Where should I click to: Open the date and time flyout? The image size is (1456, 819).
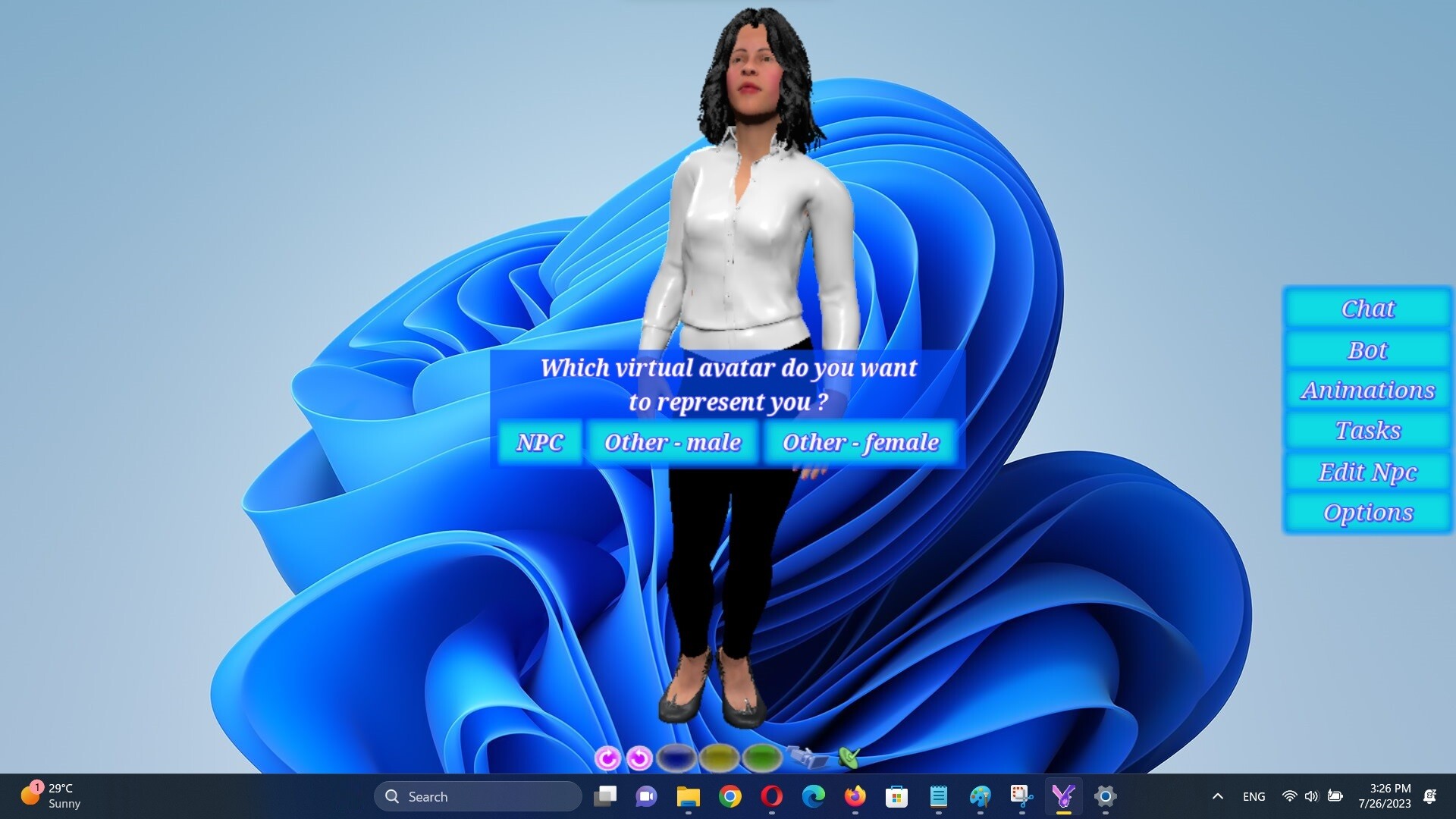pos(1392,796)
